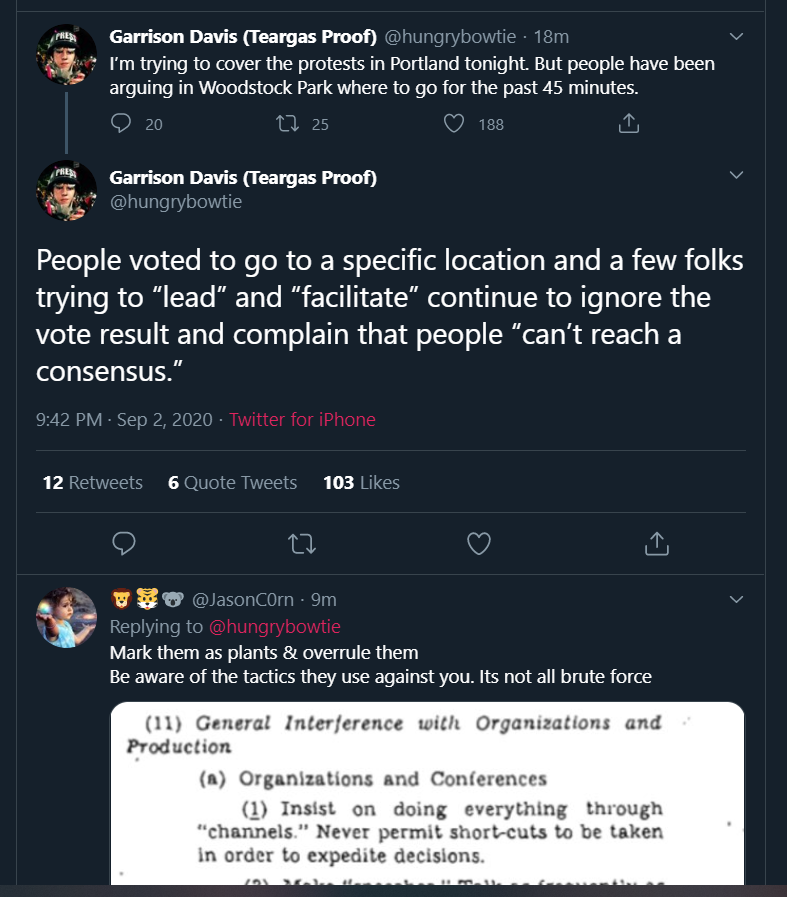View the 12 Retweets list
787x897 pixels.
tap(93, 483)
